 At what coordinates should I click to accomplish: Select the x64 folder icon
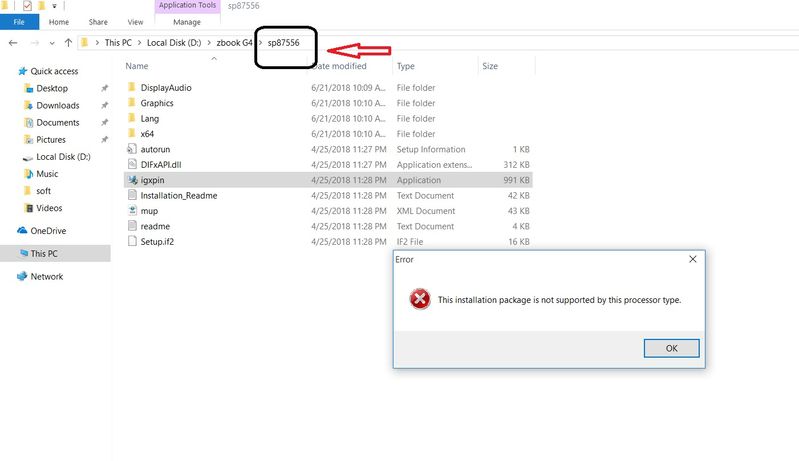[x=131, y=133]
